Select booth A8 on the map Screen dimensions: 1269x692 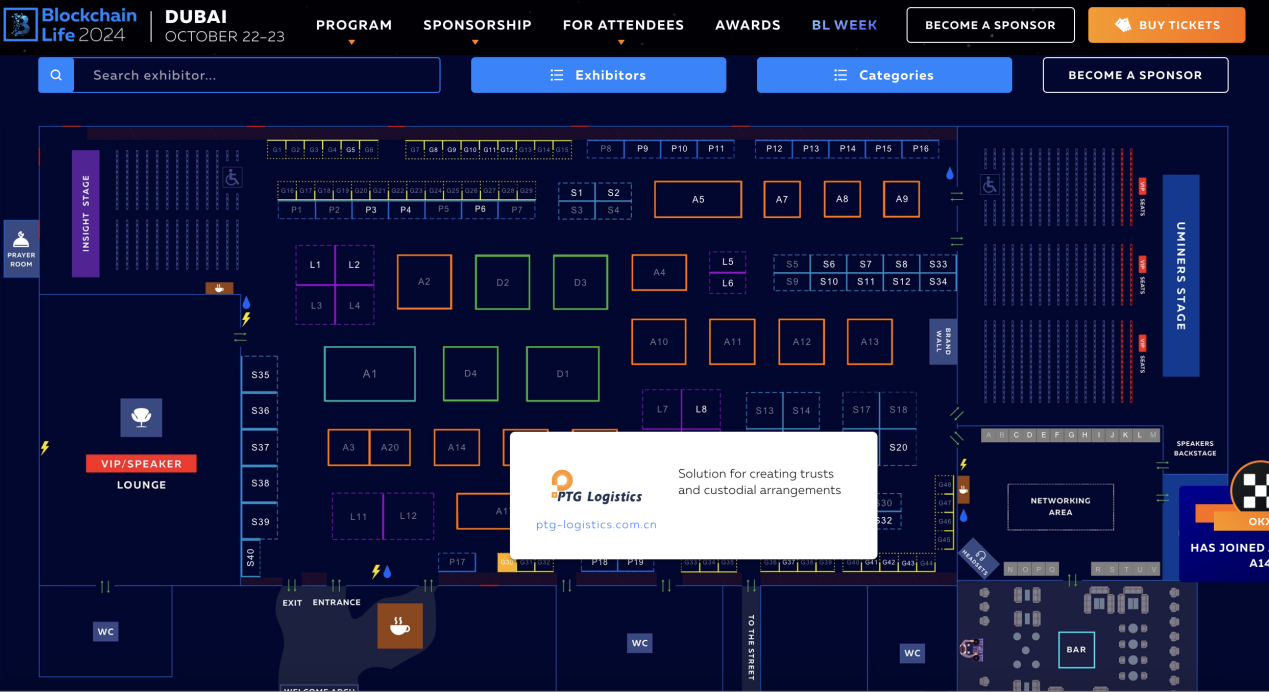coord(842,199)
